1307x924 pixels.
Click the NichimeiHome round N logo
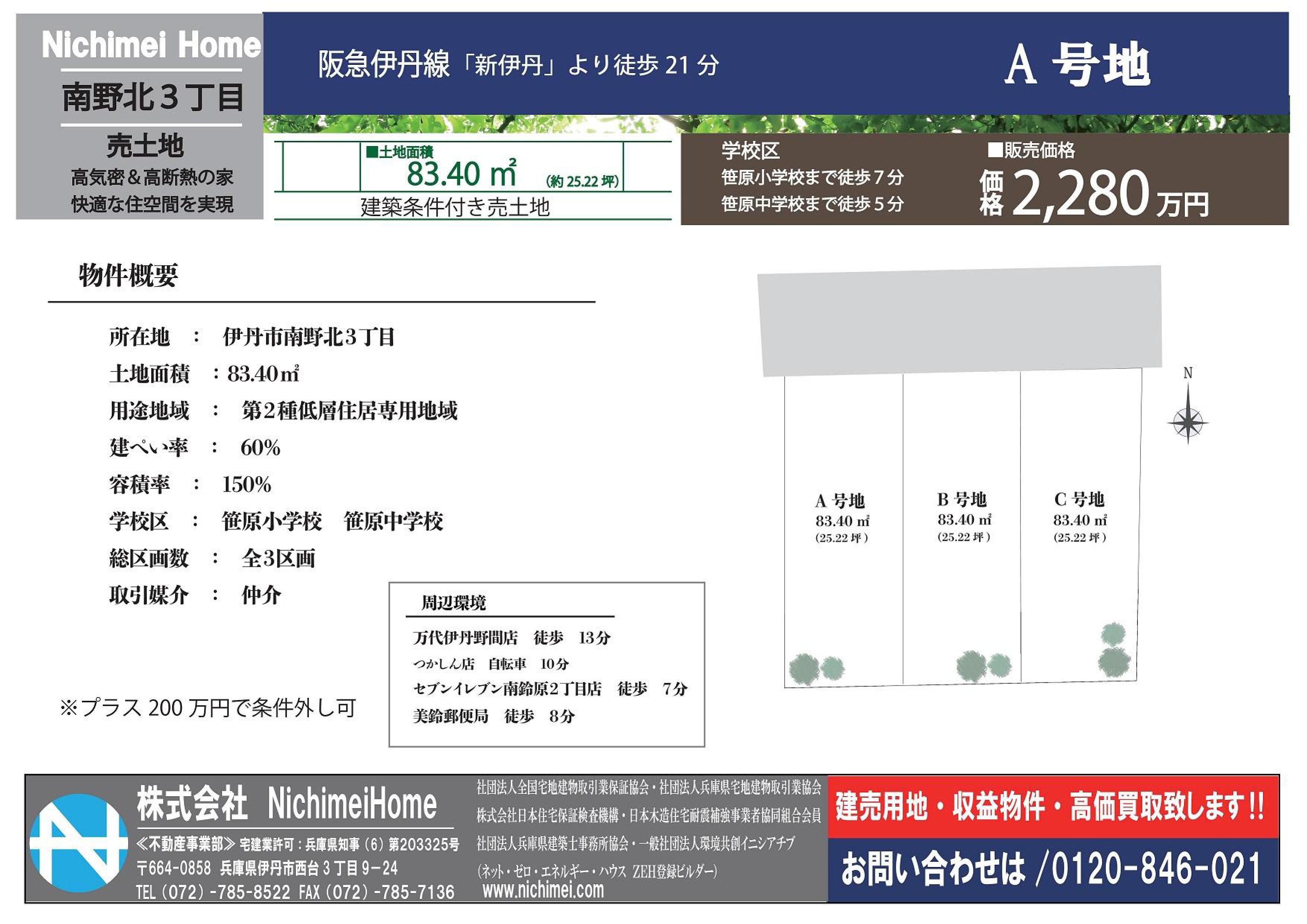coord(79,843)
